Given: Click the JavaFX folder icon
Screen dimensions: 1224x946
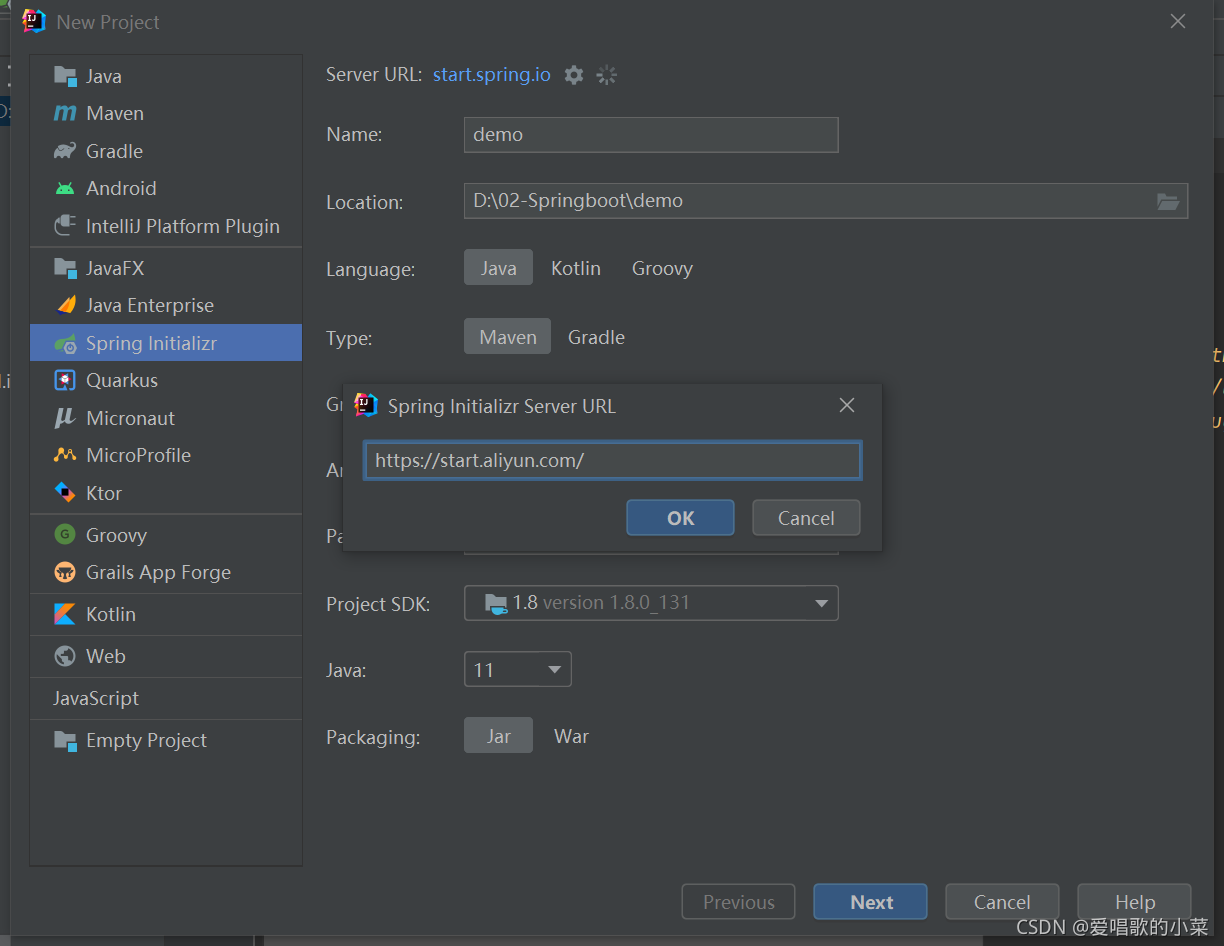Looking at the screenshot, I should 65,268.
